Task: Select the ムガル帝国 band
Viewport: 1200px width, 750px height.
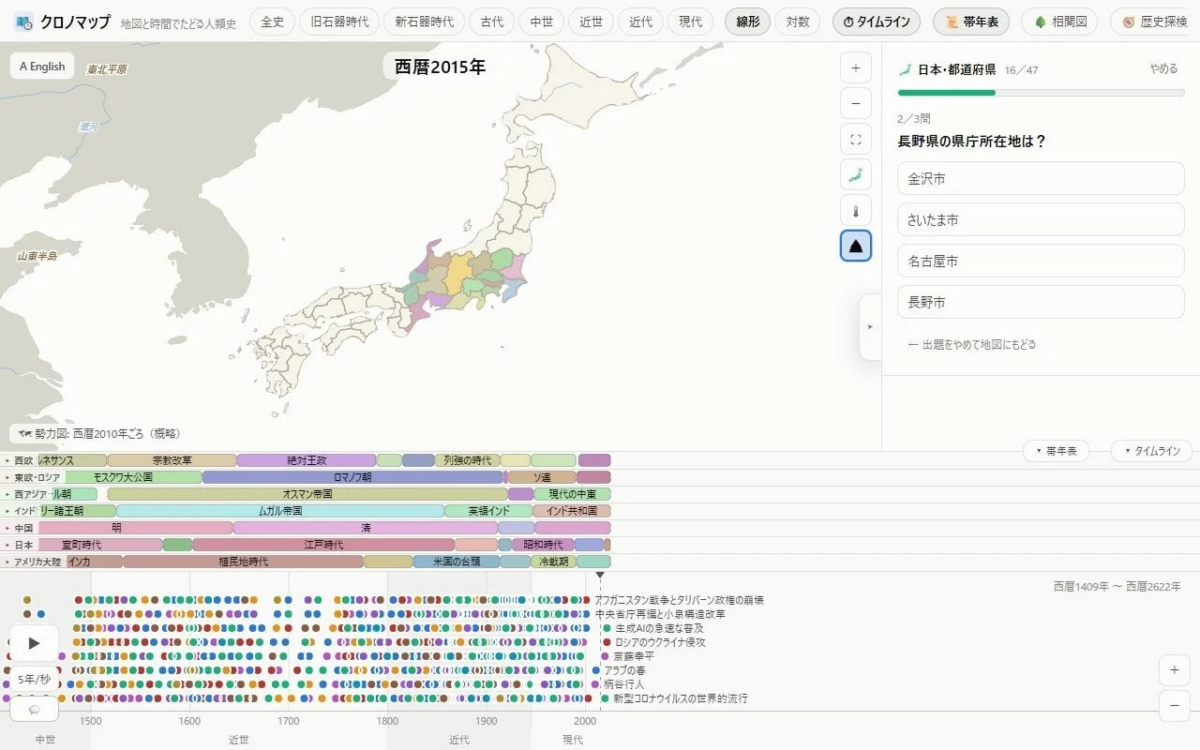Action: click(280, 511)
